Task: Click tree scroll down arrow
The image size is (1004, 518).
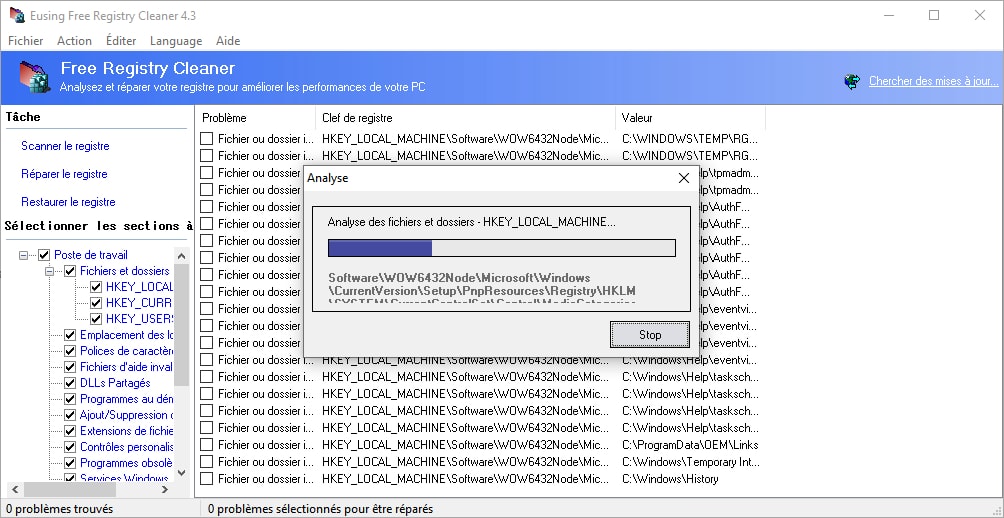Action: (x=181, y=473)
